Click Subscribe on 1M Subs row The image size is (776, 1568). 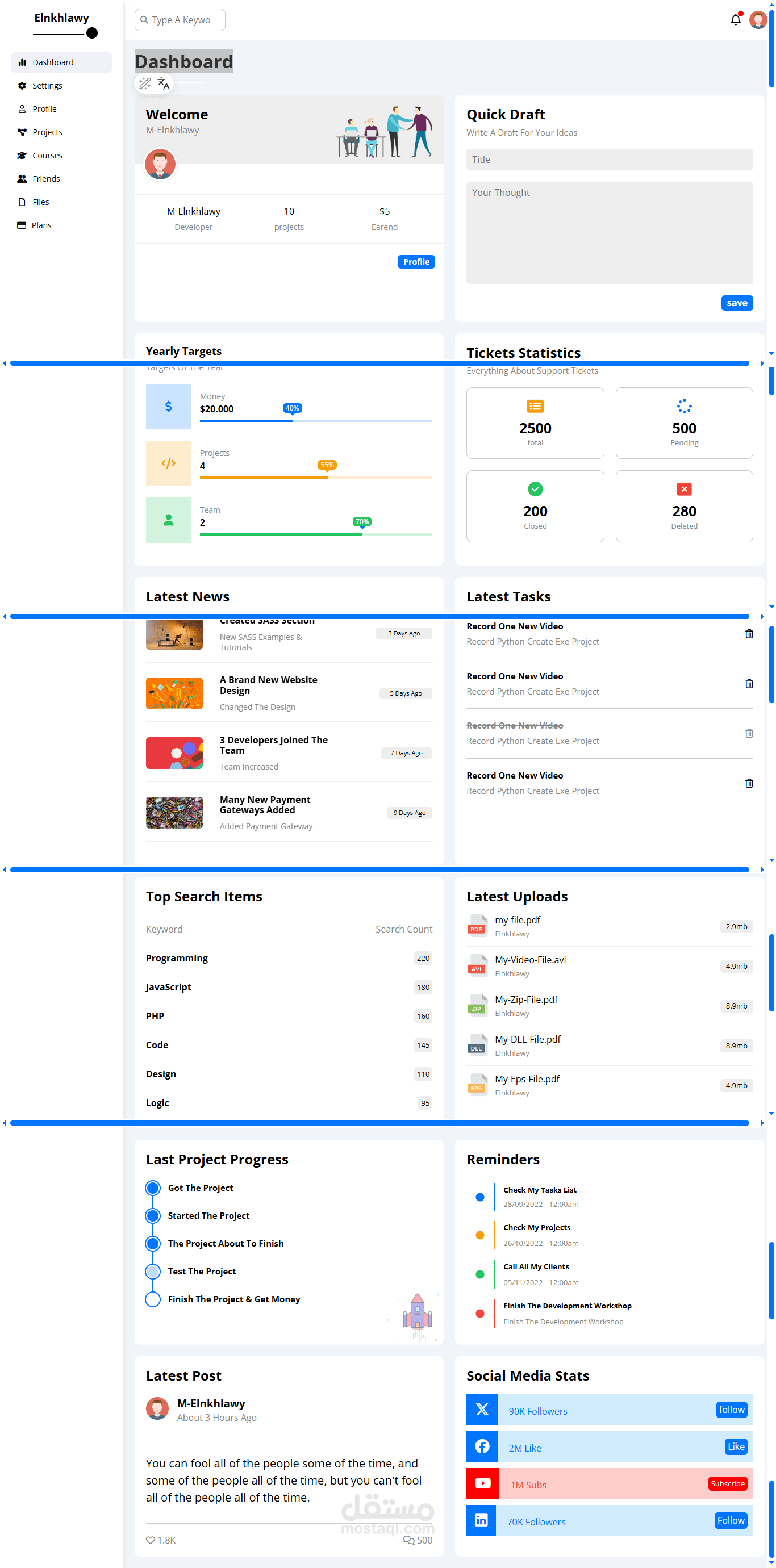[727, 1483]
